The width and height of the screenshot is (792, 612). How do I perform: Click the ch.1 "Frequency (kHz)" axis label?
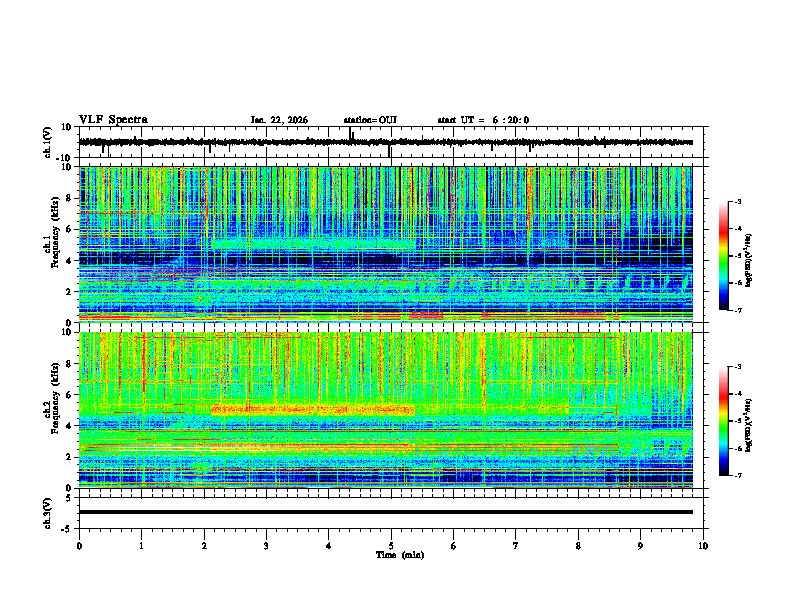coord(55,233)
